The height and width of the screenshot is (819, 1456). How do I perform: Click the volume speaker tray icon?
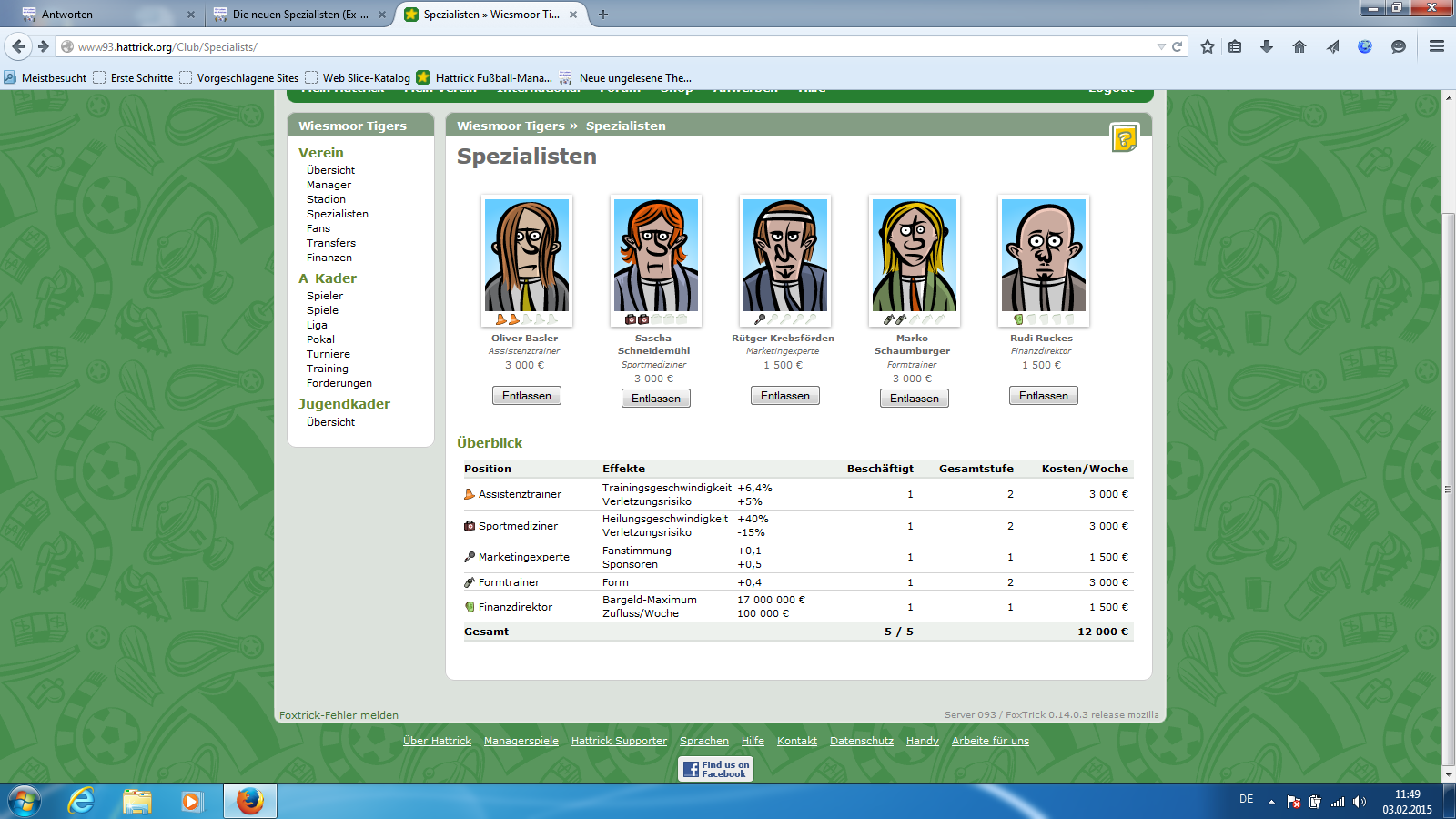click(1360, 802)
